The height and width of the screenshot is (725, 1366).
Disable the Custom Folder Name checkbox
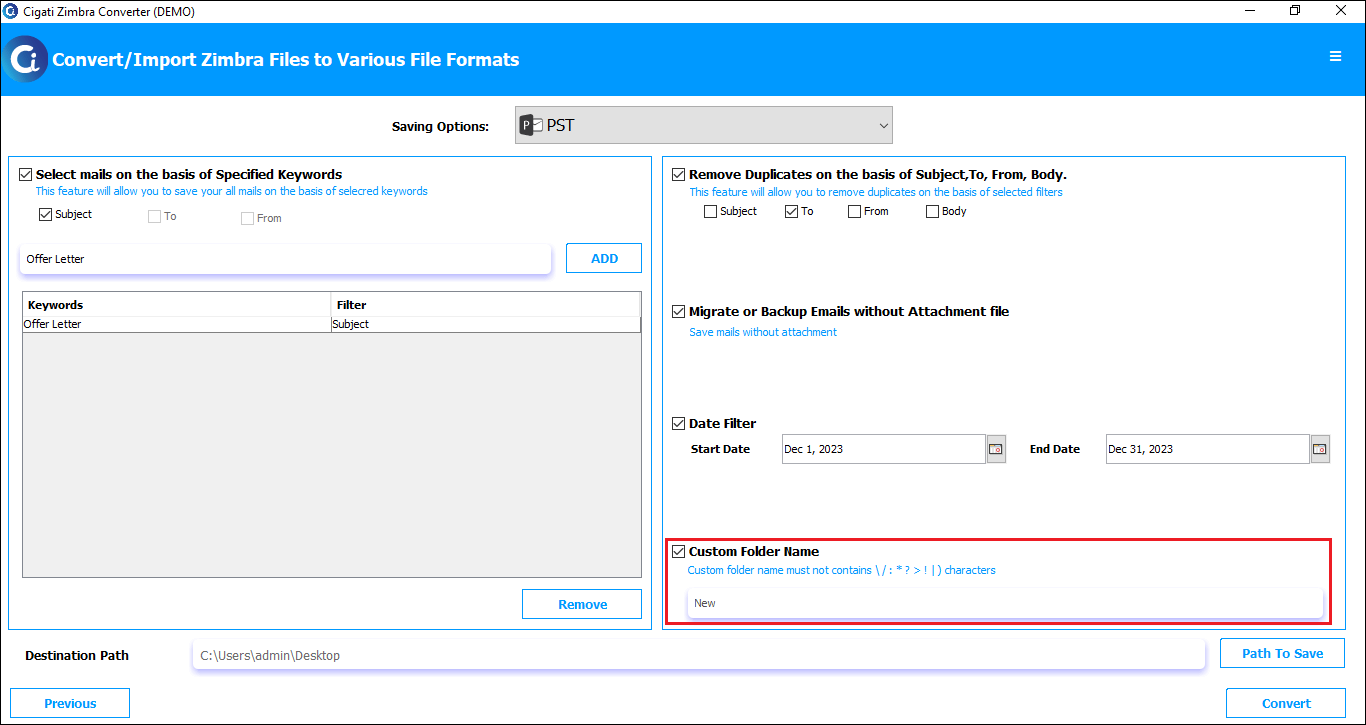pyautogui.click(x=679, y=551)
